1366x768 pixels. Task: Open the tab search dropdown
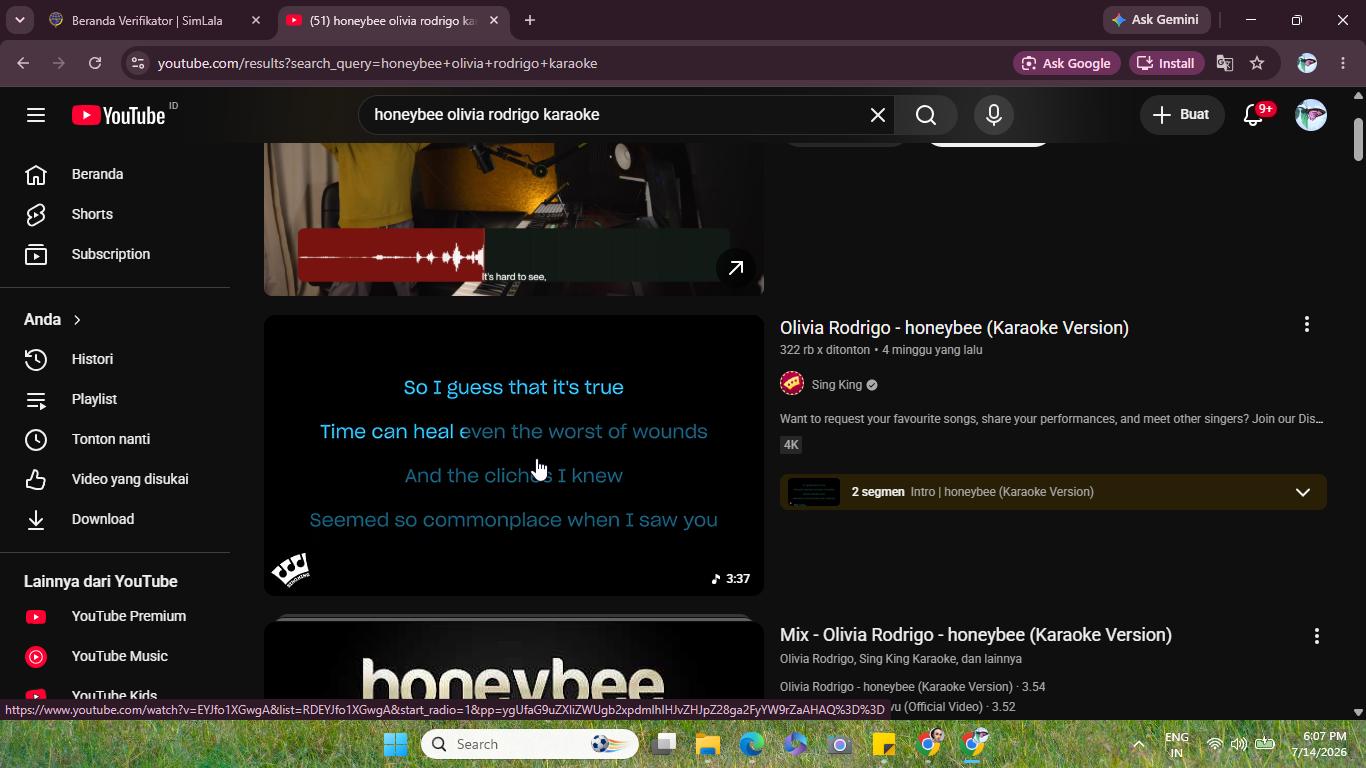[19, 20]
